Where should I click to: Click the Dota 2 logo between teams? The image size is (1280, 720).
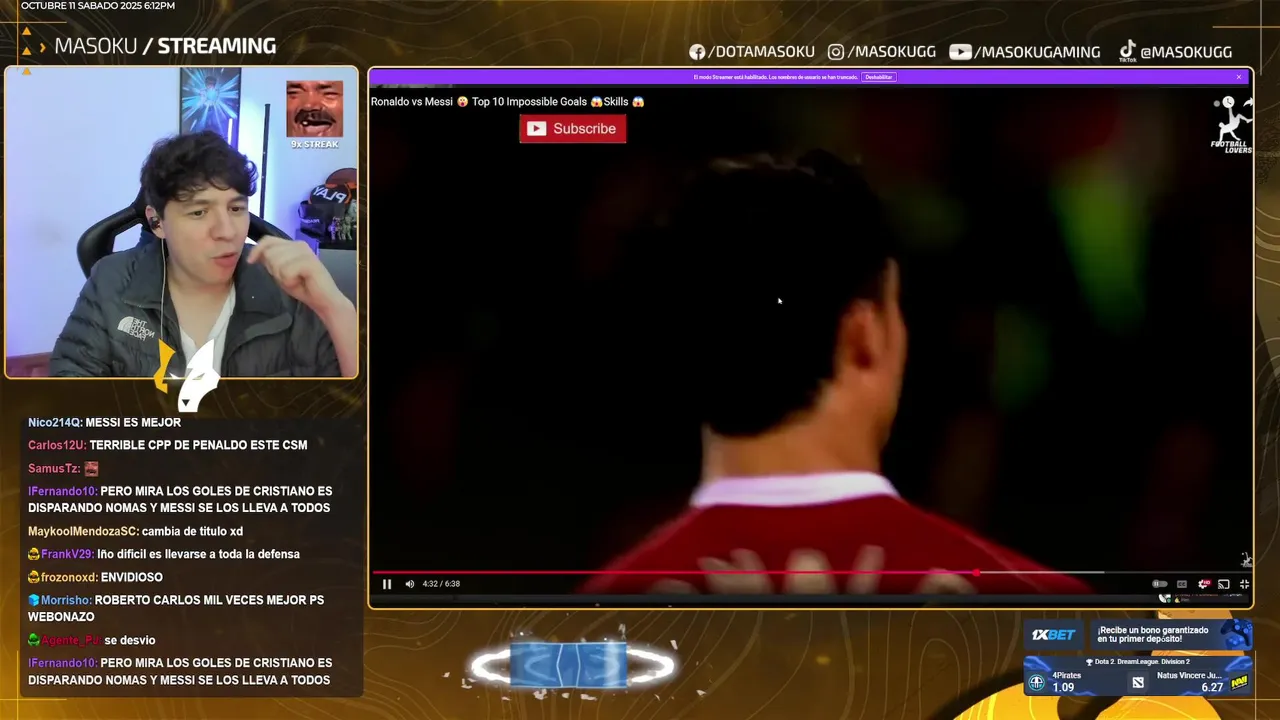click(x=1138, y=682)
